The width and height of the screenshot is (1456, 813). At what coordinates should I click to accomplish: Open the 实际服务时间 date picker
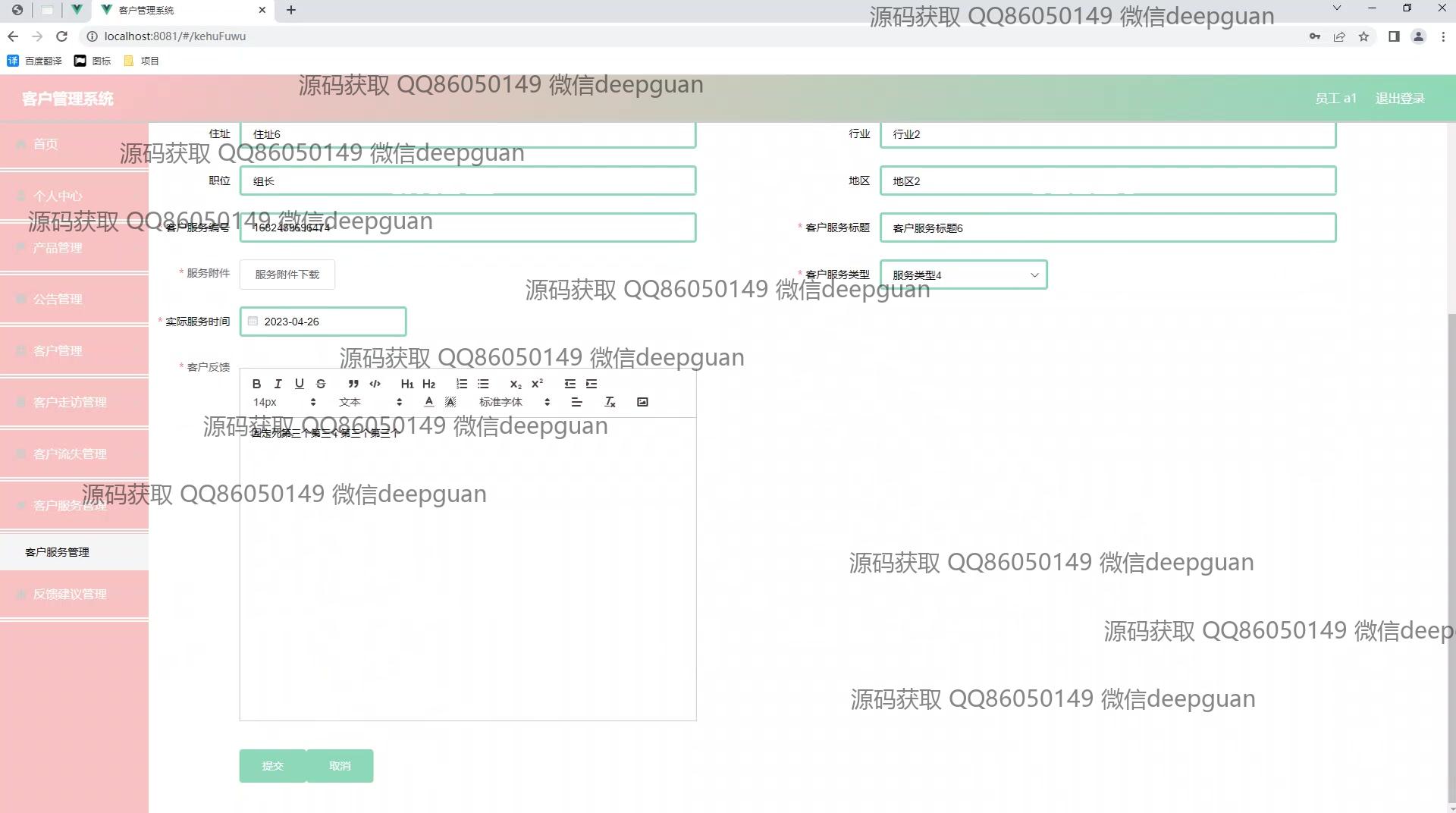323,322
